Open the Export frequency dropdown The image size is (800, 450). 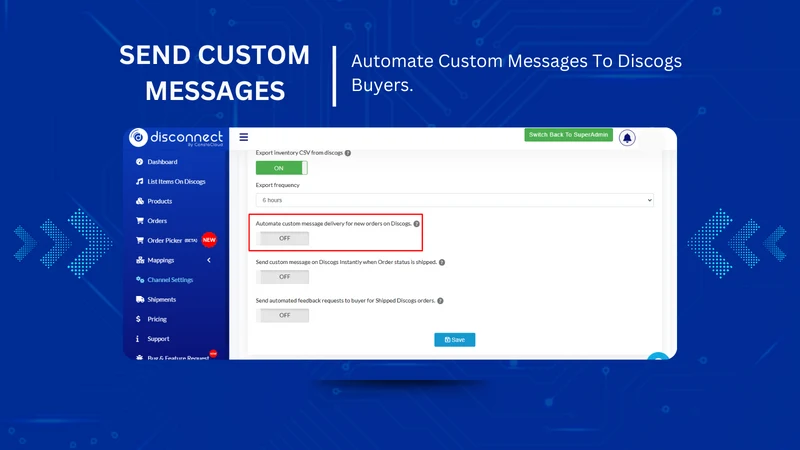(x=455, y=200)
